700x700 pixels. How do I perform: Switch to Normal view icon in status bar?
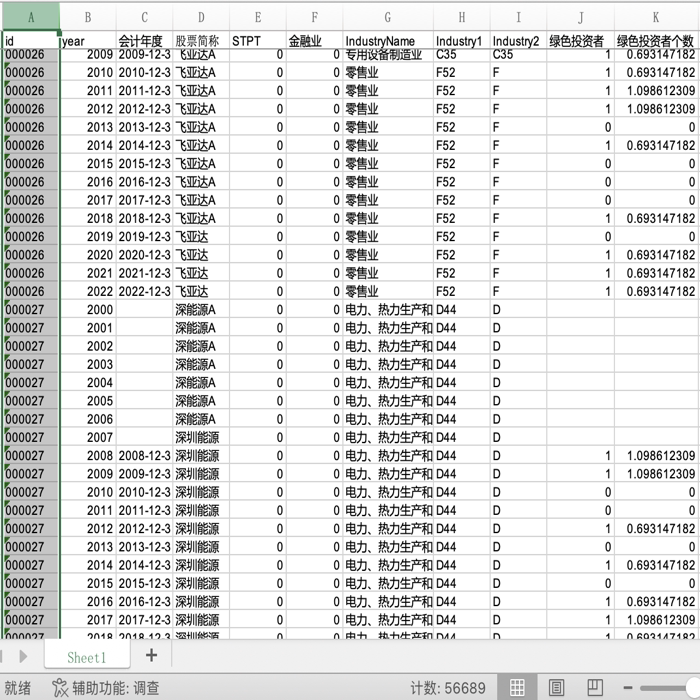517,687
